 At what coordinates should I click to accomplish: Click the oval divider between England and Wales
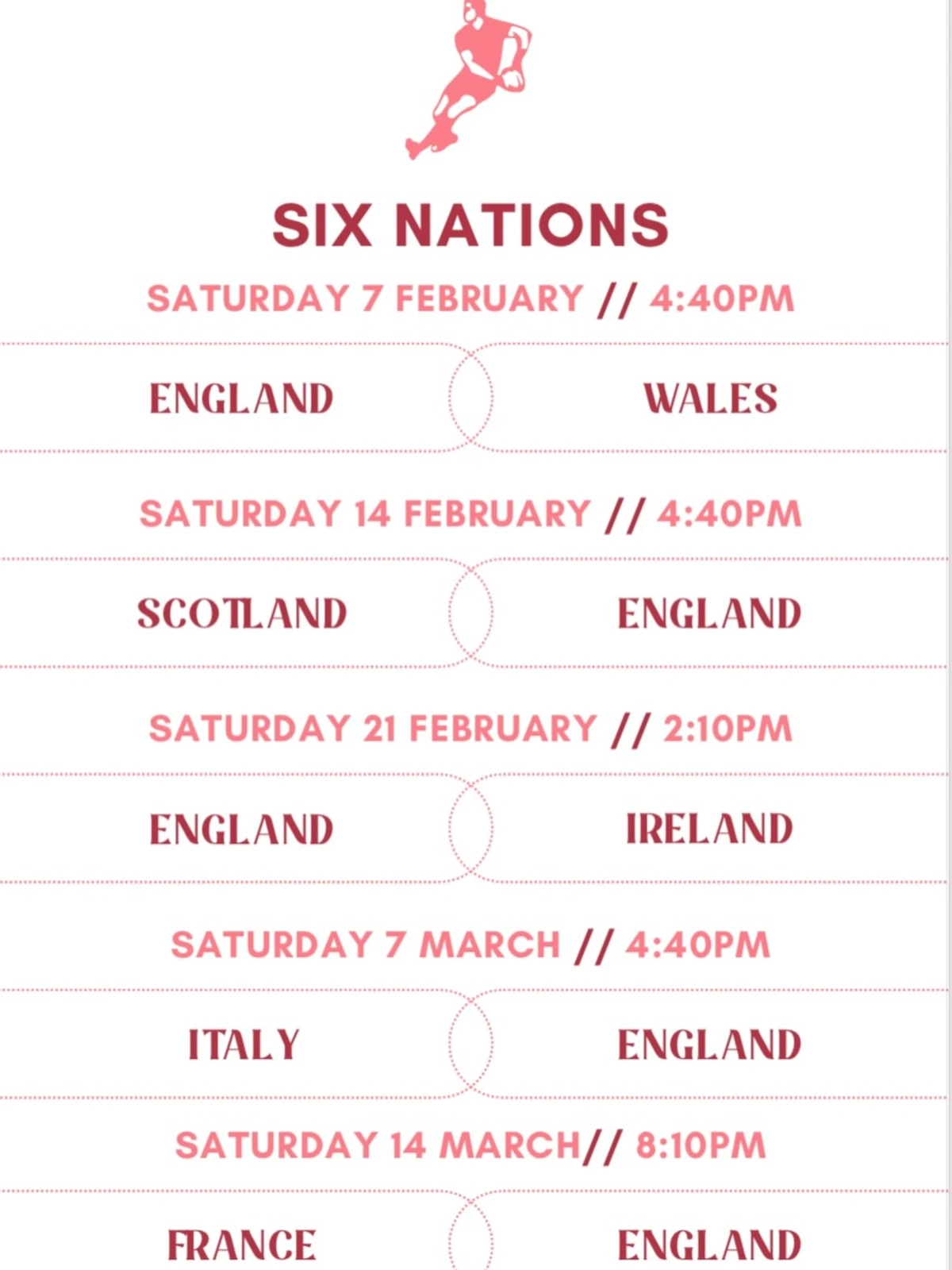coord(470,397)
